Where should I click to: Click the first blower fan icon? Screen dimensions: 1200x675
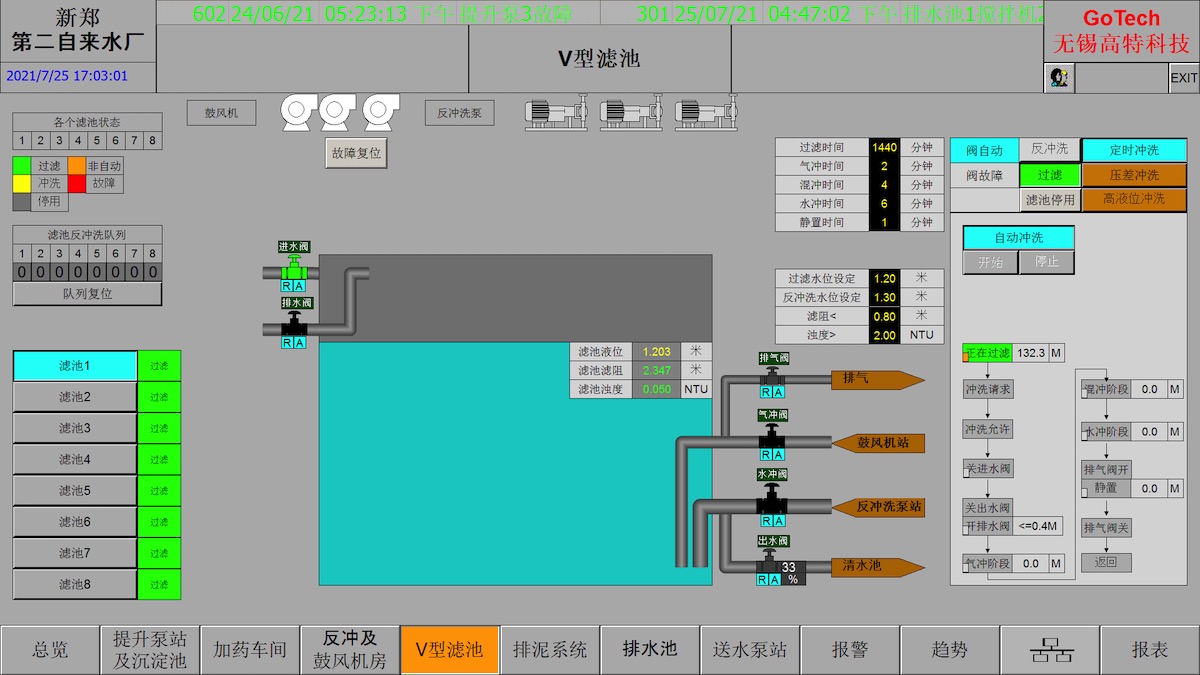pos(298,112)
